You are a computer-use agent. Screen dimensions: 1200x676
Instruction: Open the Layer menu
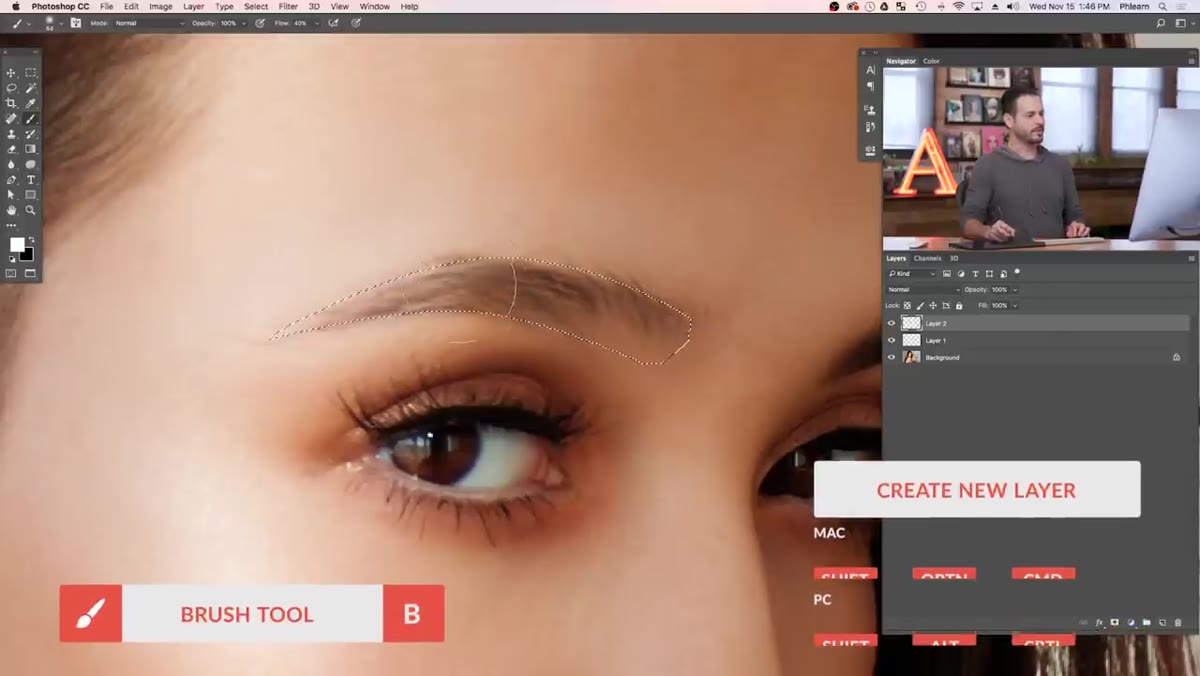click(194, 6)
